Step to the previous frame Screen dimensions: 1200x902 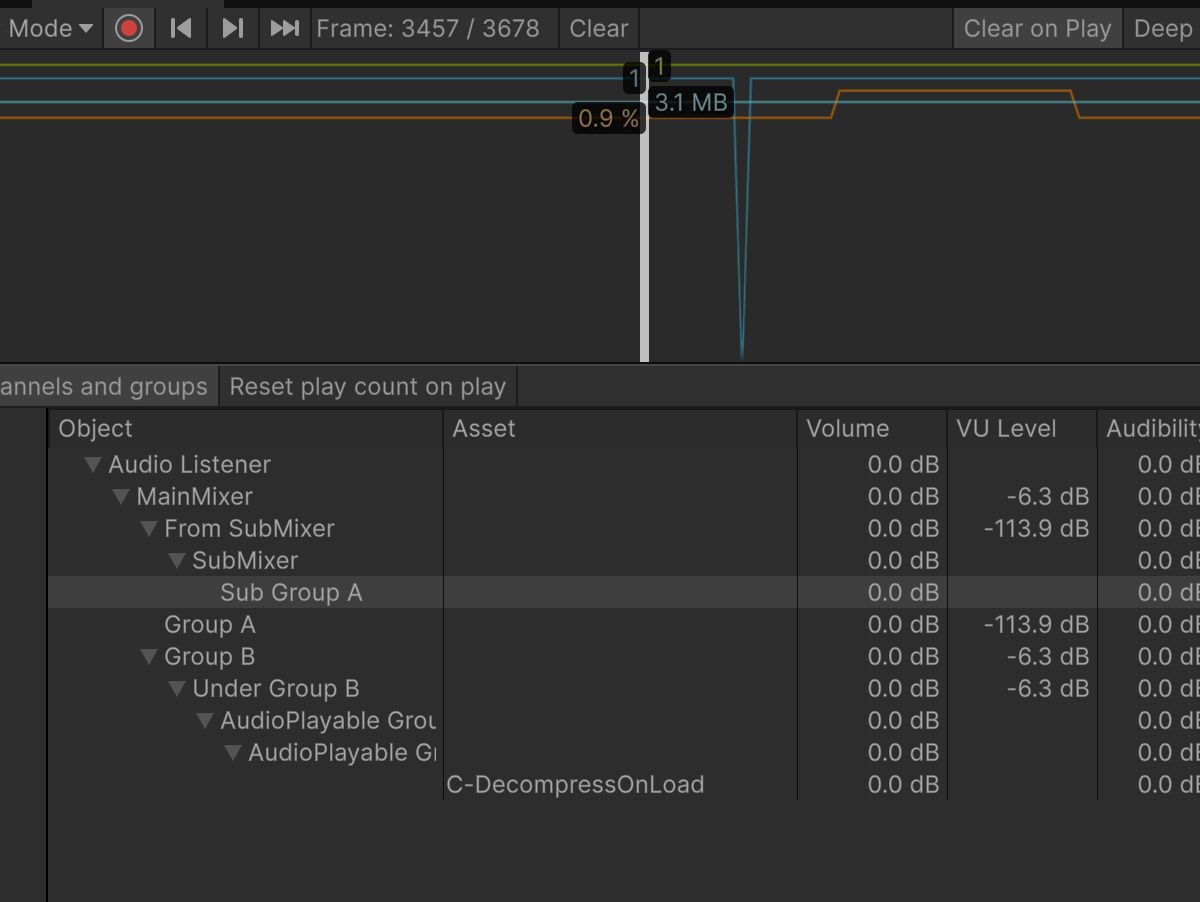coord(181,28)
